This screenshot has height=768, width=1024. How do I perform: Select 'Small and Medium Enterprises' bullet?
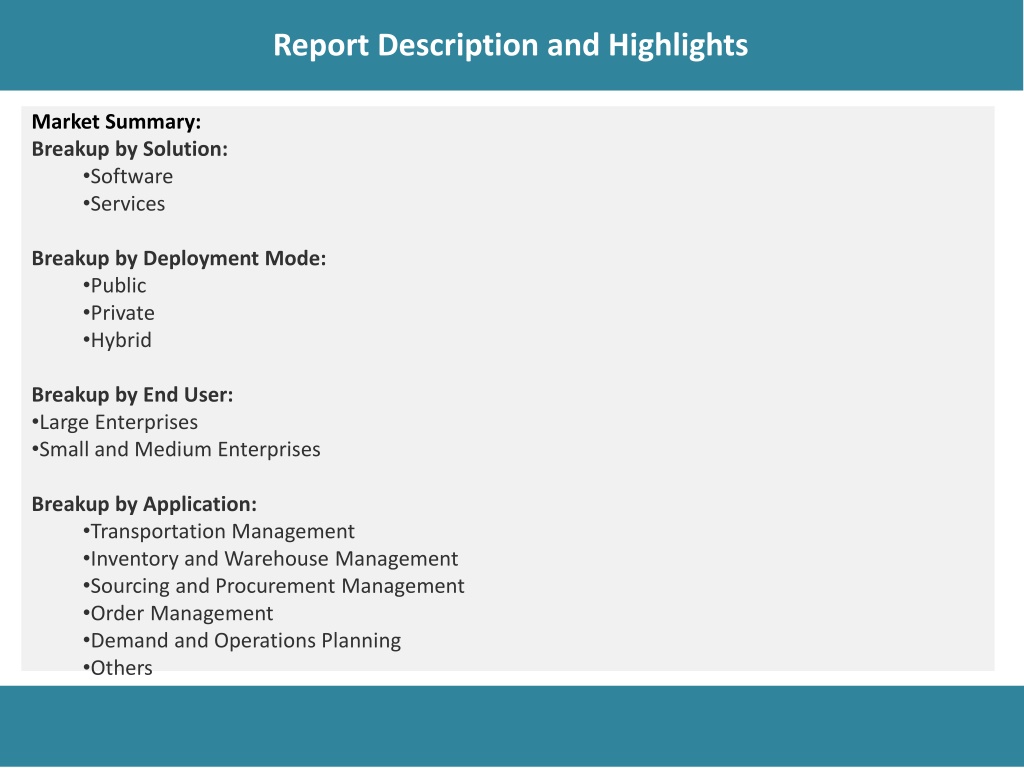176,449
